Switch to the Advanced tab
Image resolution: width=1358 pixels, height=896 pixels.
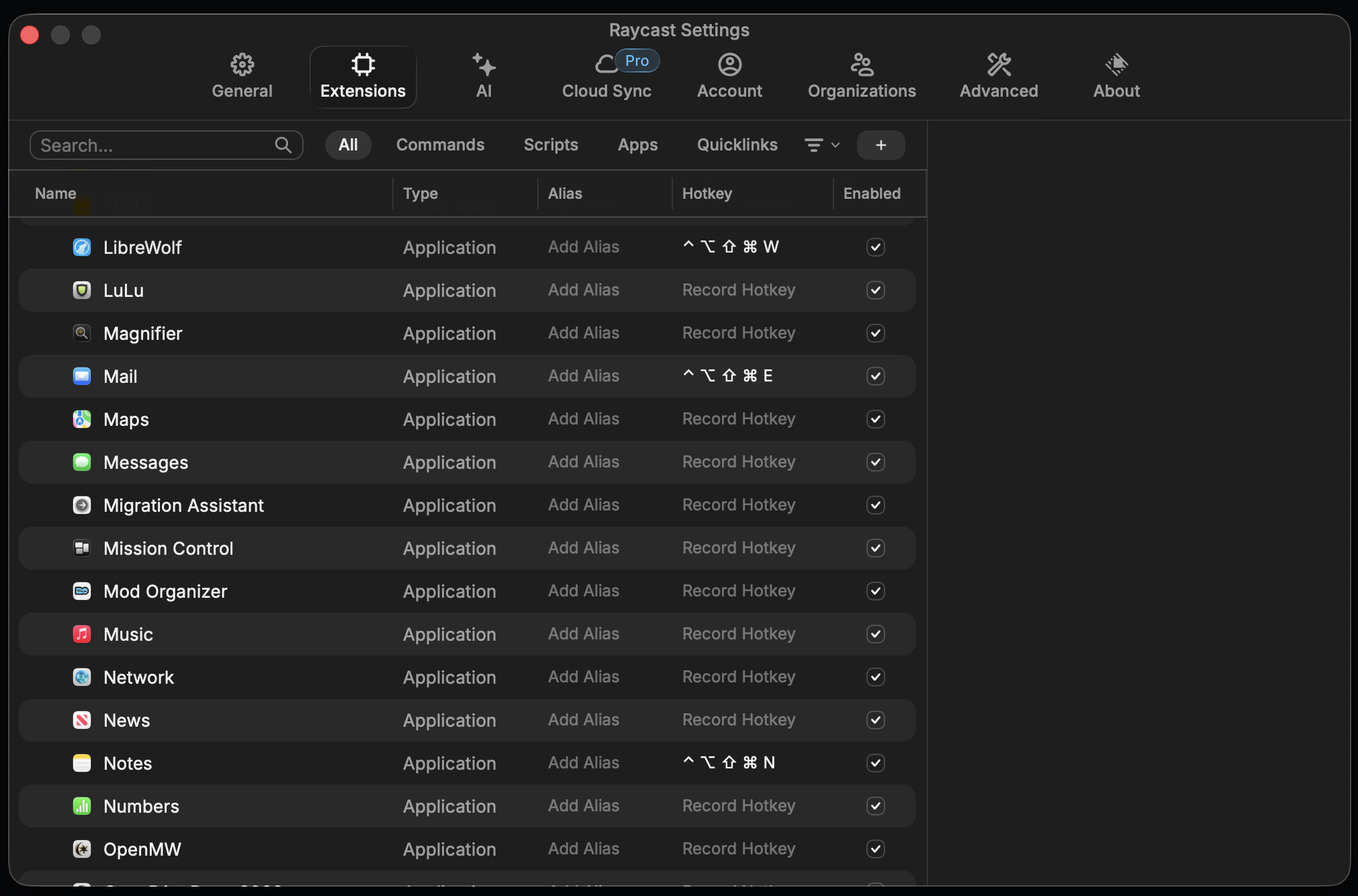coord(999,77)
